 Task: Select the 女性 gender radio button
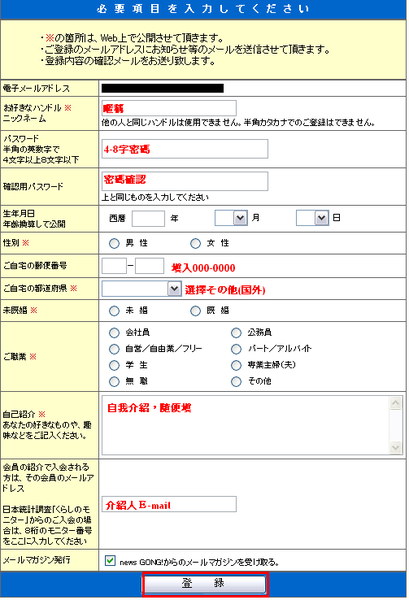click(x=196, y=243)
